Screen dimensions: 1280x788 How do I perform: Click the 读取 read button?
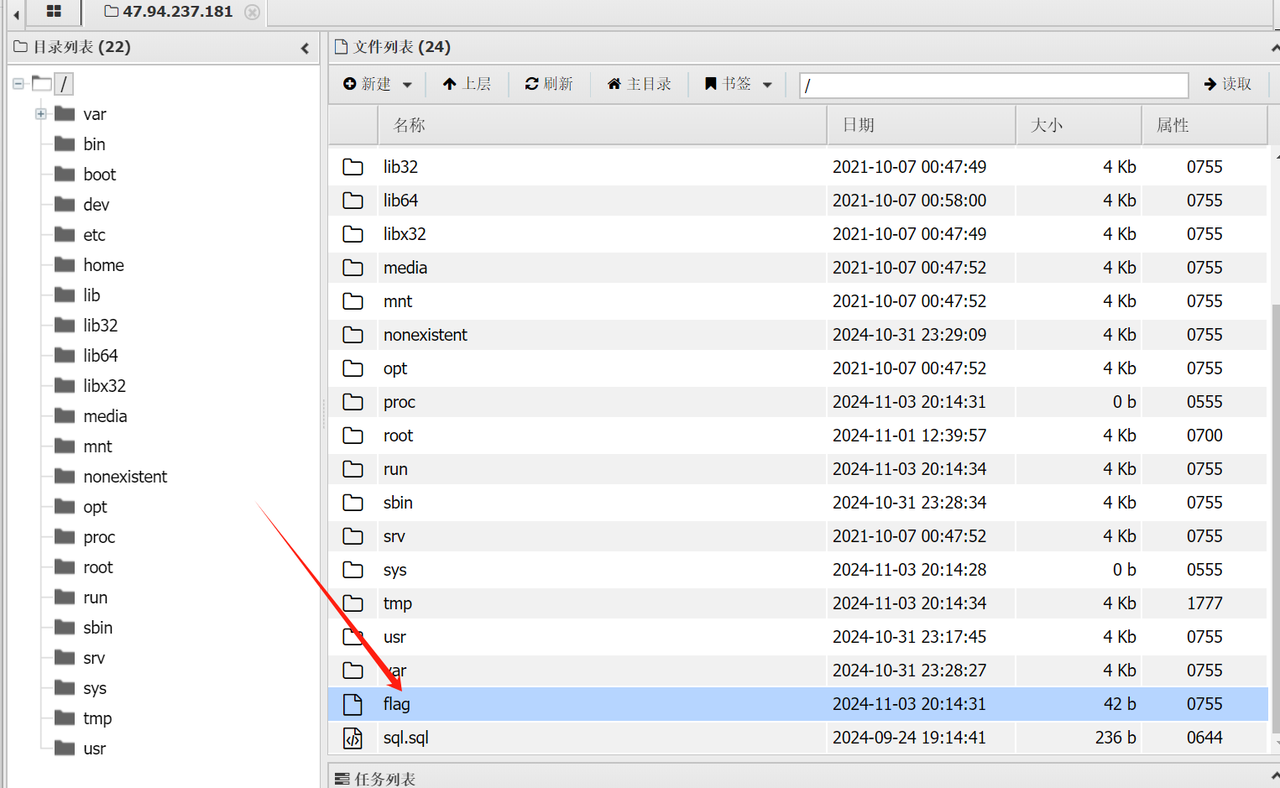[1228, 84]
